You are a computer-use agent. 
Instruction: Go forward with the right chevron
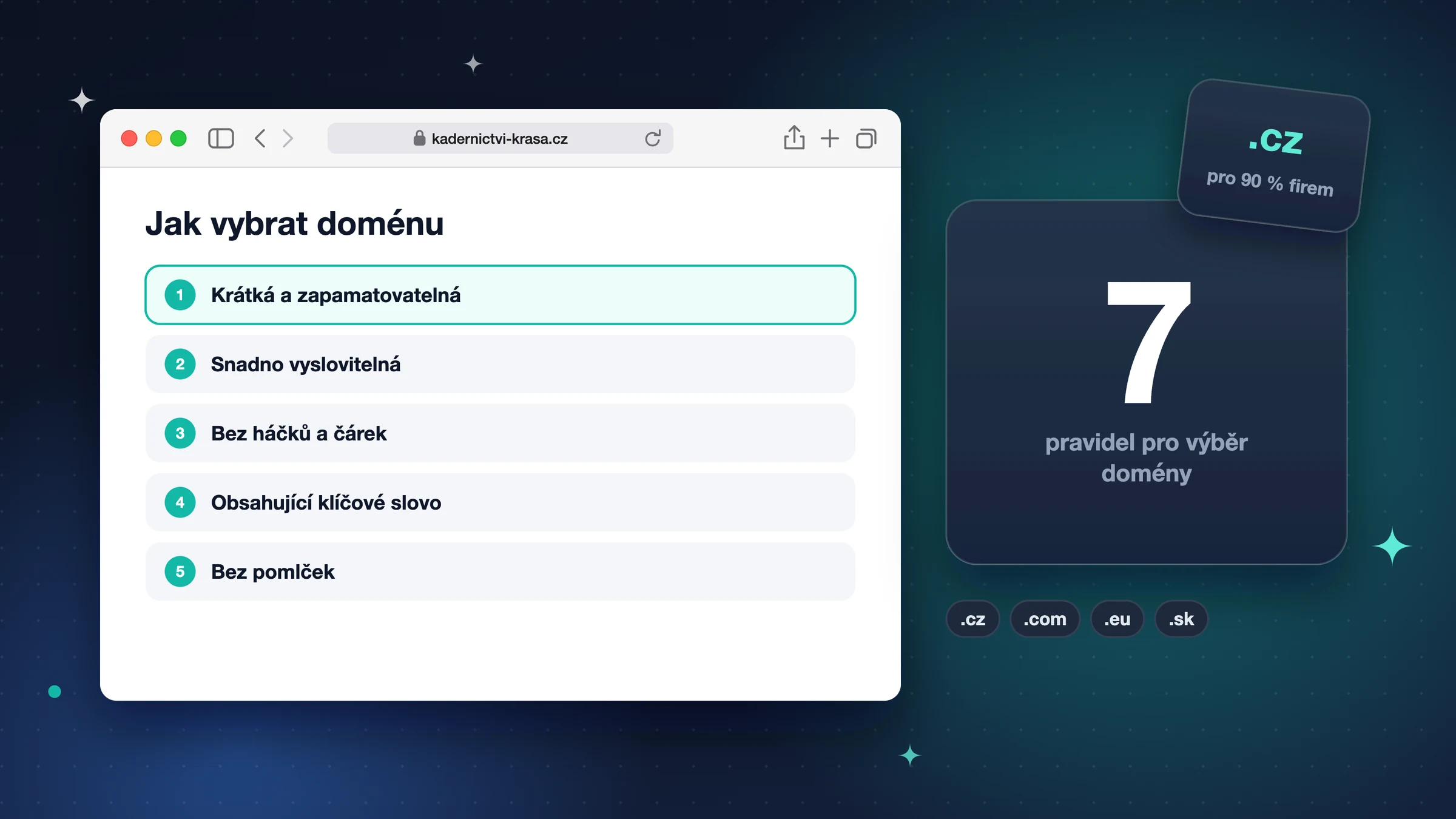point(288,138)
